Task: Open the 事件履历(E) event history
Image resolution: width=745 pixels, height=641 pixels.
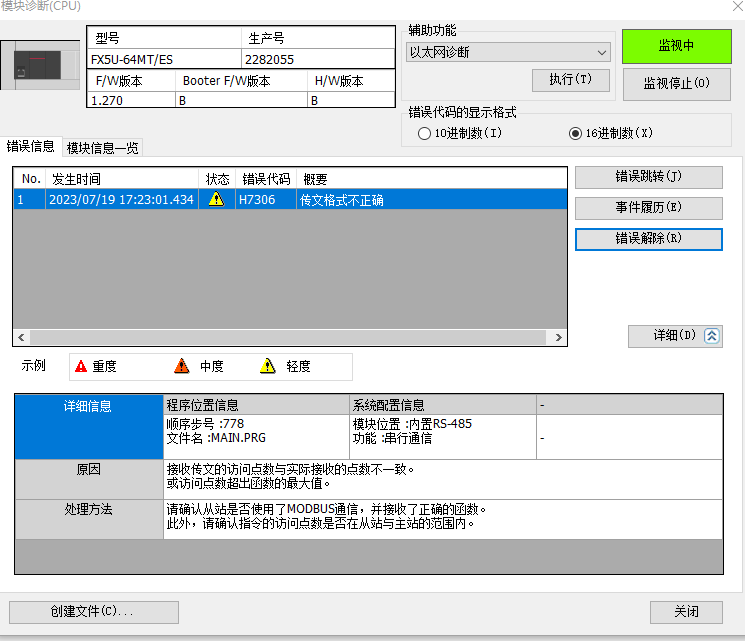Action: (648, 208)
